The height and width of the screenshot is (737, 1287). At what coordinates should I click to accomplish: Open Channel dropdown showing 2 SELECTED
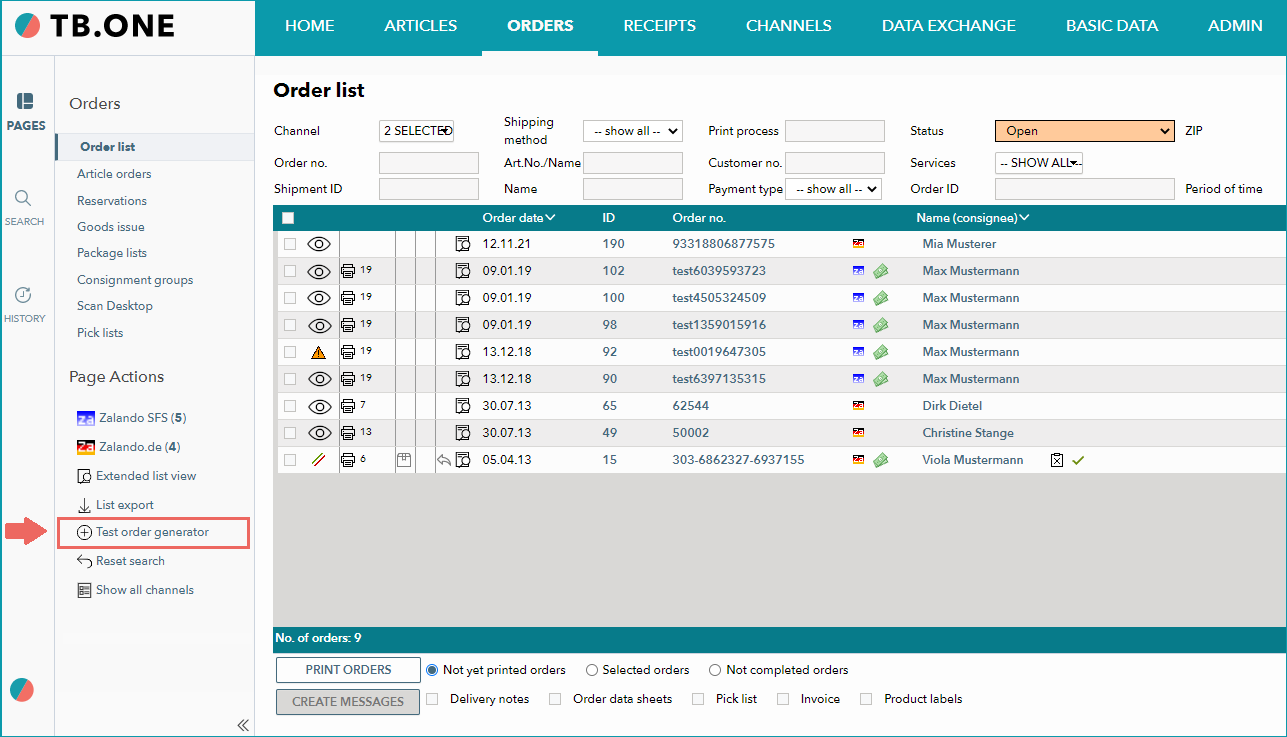(417, 131)
